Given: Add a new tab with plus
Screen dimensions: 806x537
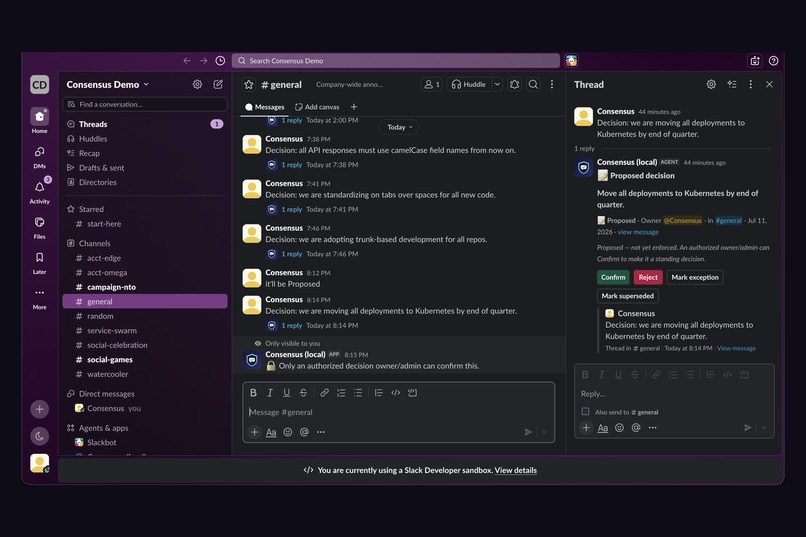Looking at the screenshot, I should (354, 107).
